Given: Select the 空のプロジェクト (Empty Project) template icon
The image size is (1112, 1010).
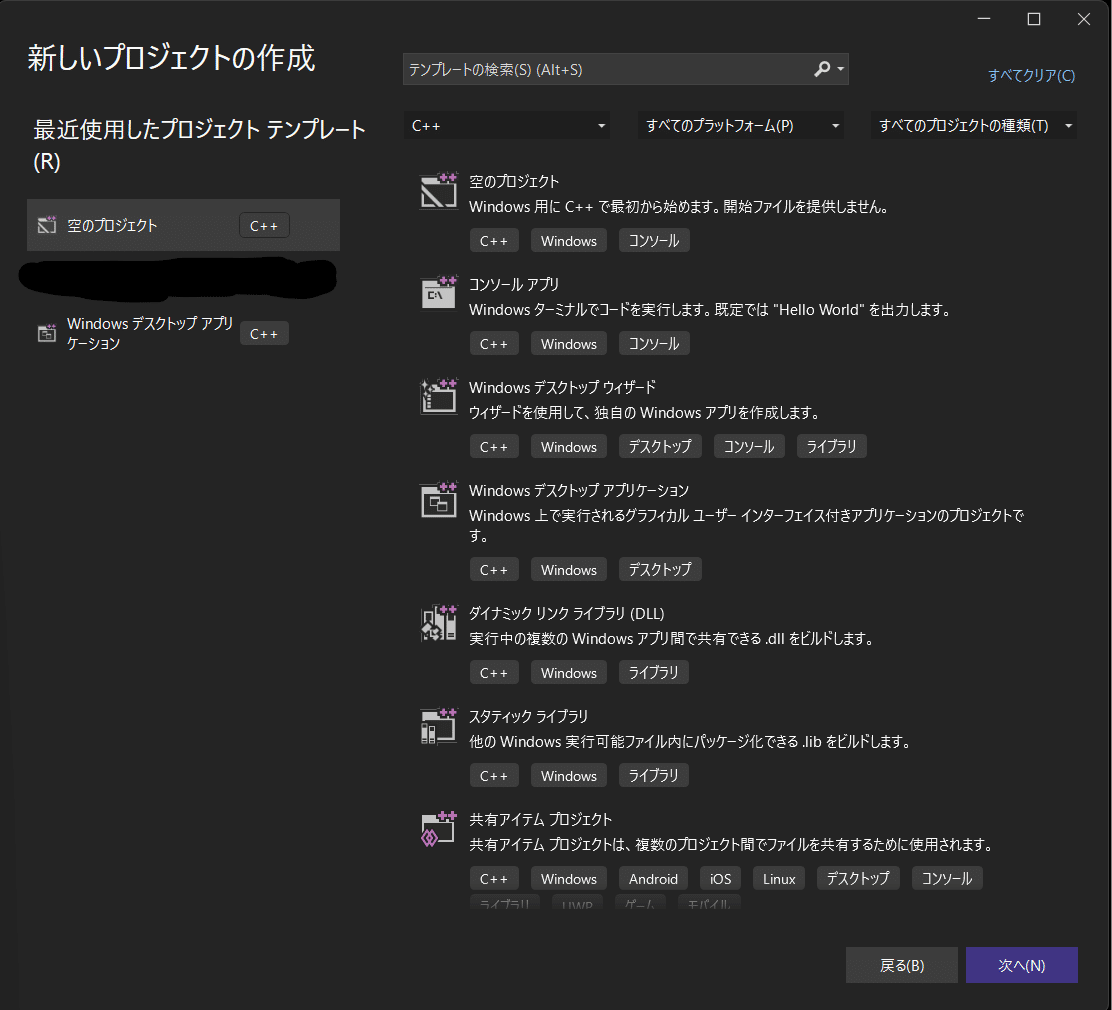Looking at the screenshot, I should (x=438, y=190).
